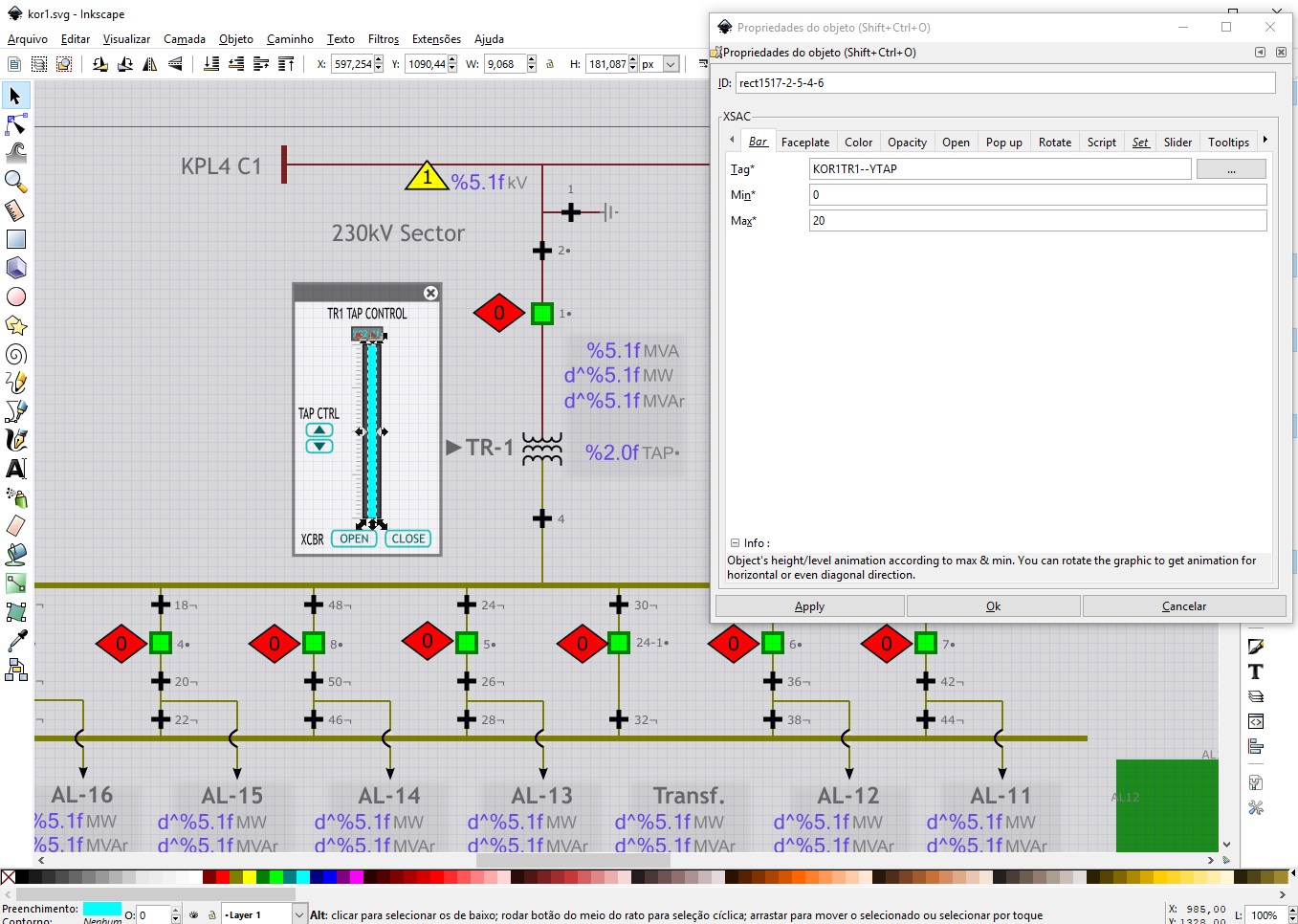Pick the Spiral drawing tool

tap(15, 354)
